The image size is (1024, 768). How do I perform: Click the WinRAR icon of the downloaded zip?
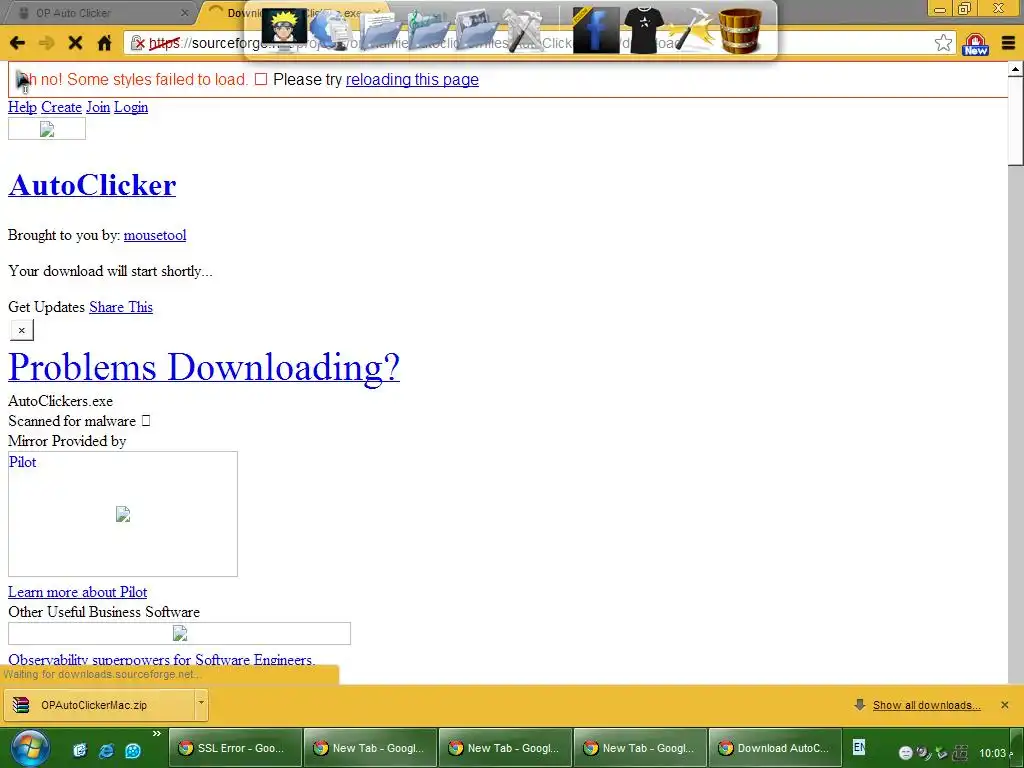click(x=22, y=705)
